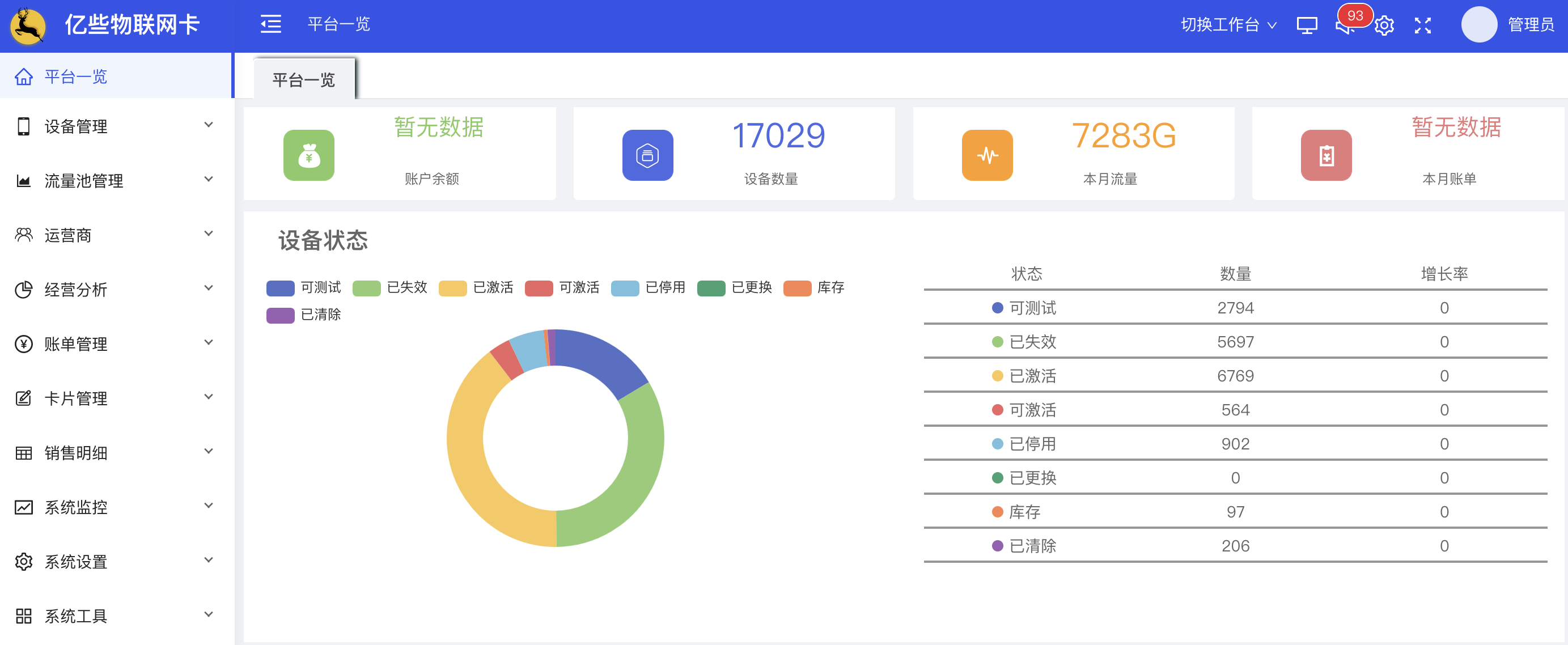Open notifications bell with 93 badge
The image size is (1568, 645).
(x=1346, y=26)
